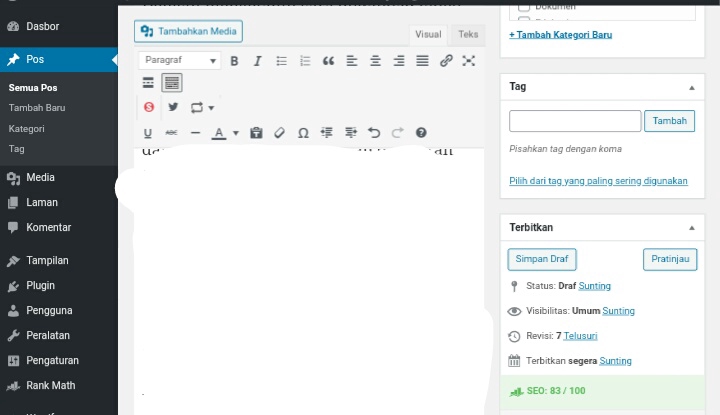Screen dimensions: 720x415
Task: Apply text color with A button
Action: pyautogui.click(x=219, y=133)
